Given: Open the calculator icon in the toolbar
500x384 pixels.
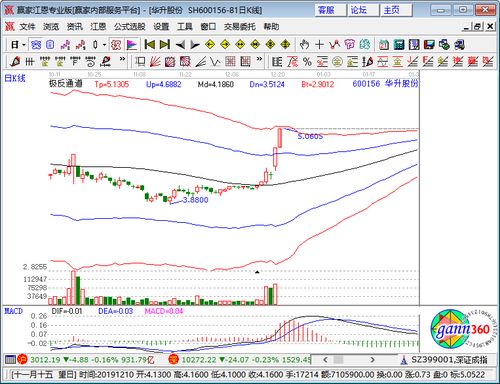Looking at the screenshot, I should (x=399, y=44).
